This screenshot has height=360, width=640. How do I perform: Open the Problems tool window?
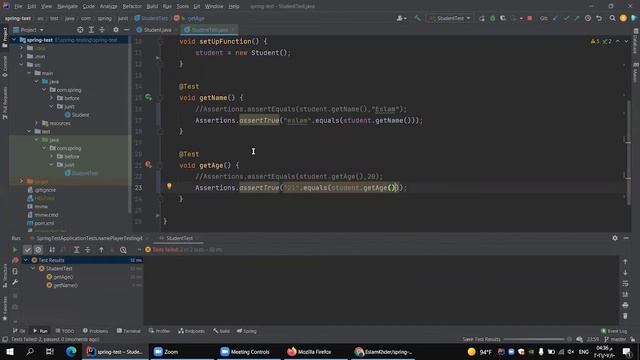[96, 331]
